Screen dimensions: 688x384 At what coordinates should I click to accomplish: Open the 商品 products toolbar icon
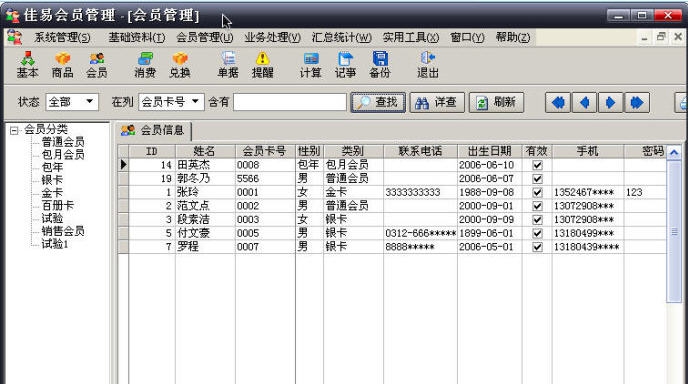point(62,65)
